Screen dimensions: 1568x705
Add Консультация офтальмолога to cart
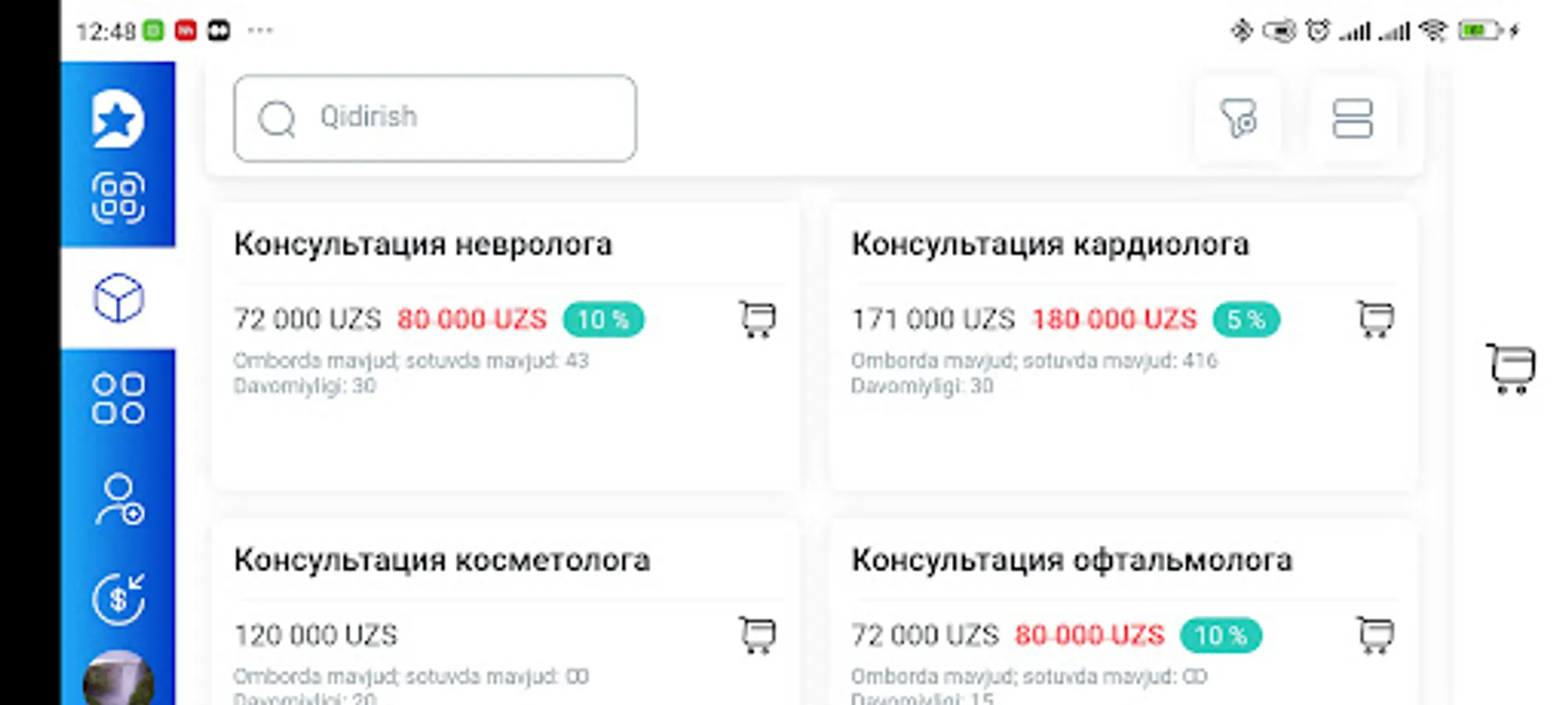click(1375, 635)
